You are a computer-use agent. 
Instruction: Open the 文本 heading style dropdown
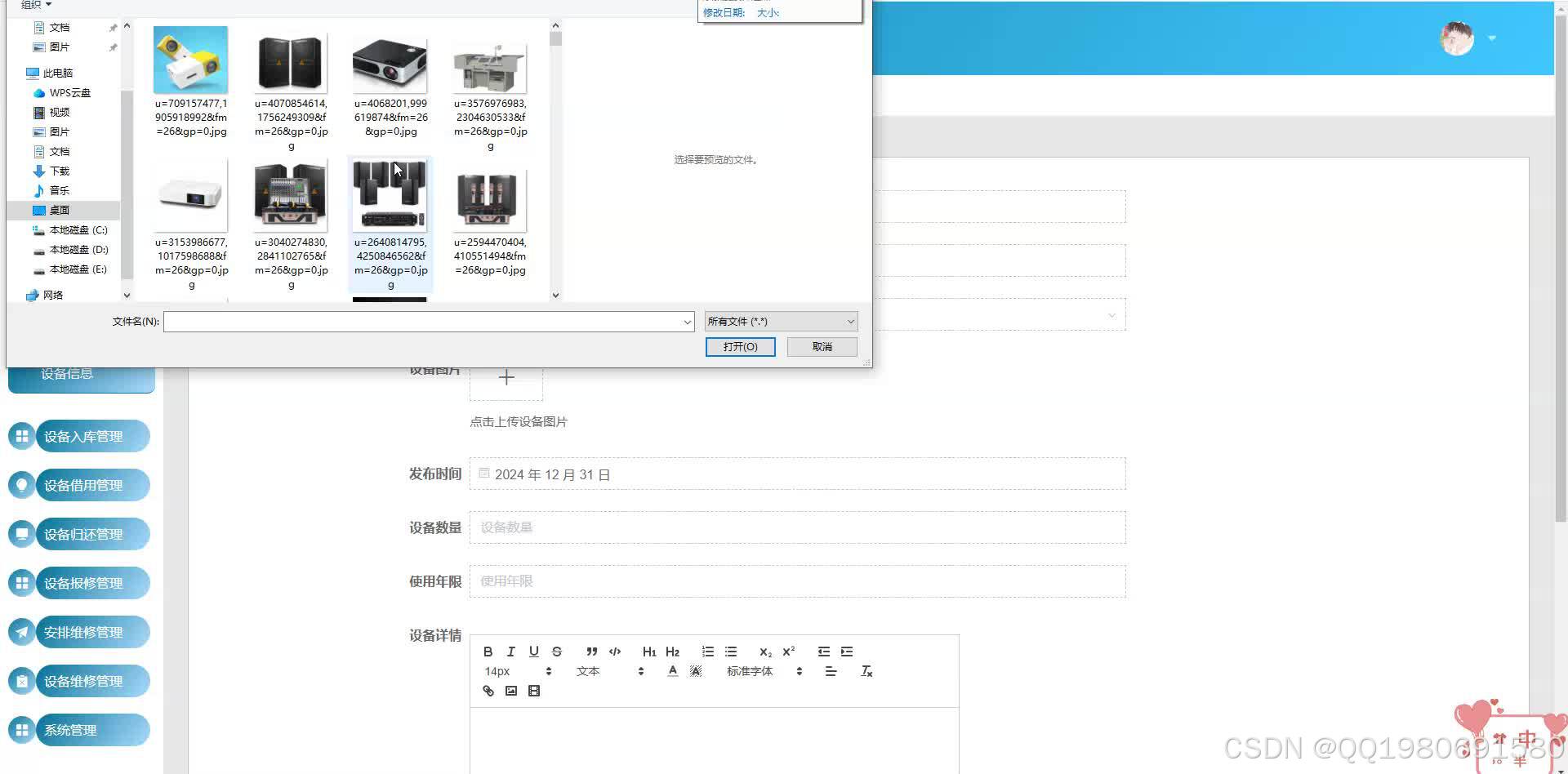coord(610,671)
